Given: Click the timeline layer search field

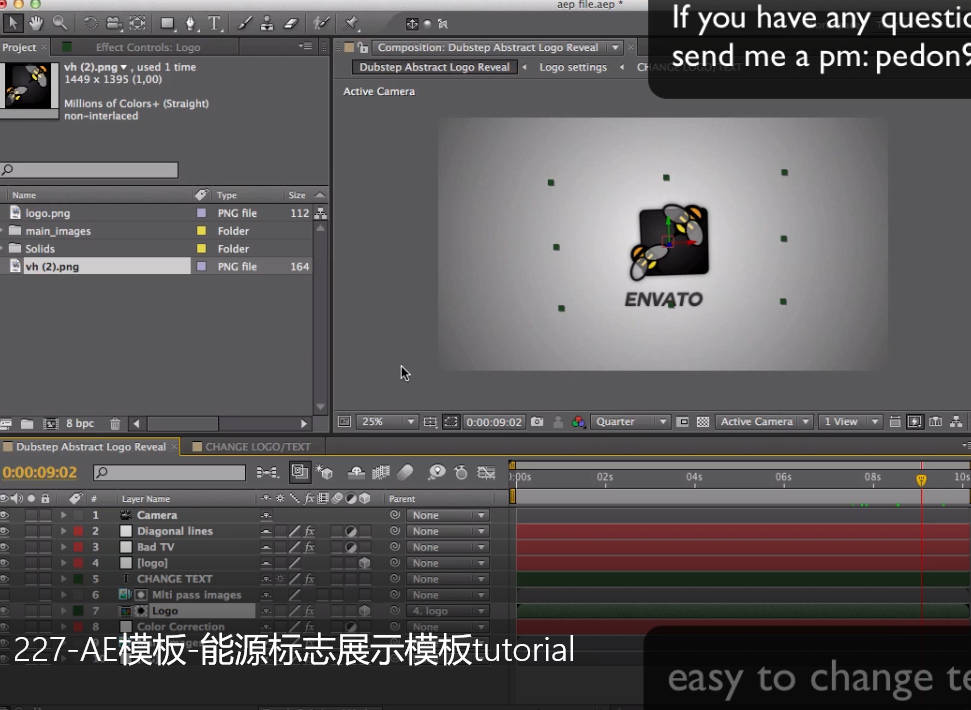Looking at the screenshot, I should [x=169, y=473].
